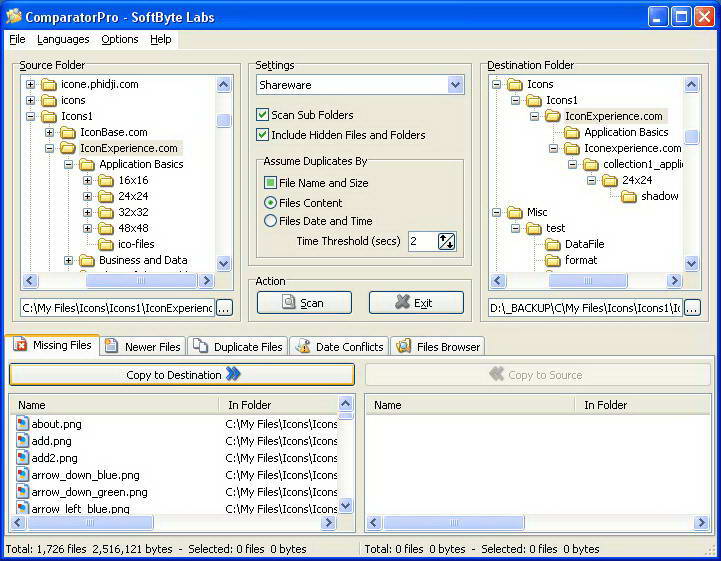Click the Misc folder icon
The width and height of the screenshot is (721, 561).
coord(515,212)
